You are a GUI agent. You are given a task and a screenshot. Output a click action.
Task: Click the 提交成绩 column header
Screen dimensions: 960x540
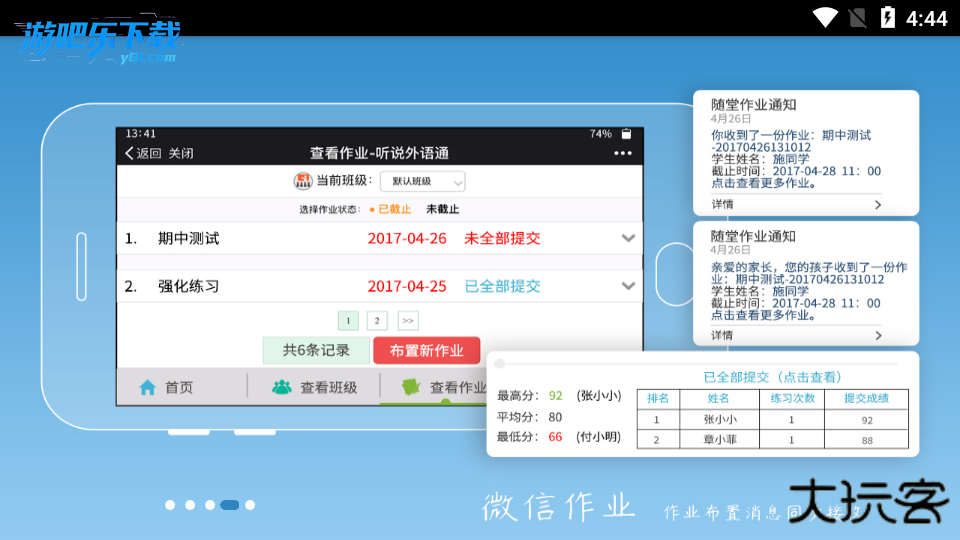click(x=866, y=399)
